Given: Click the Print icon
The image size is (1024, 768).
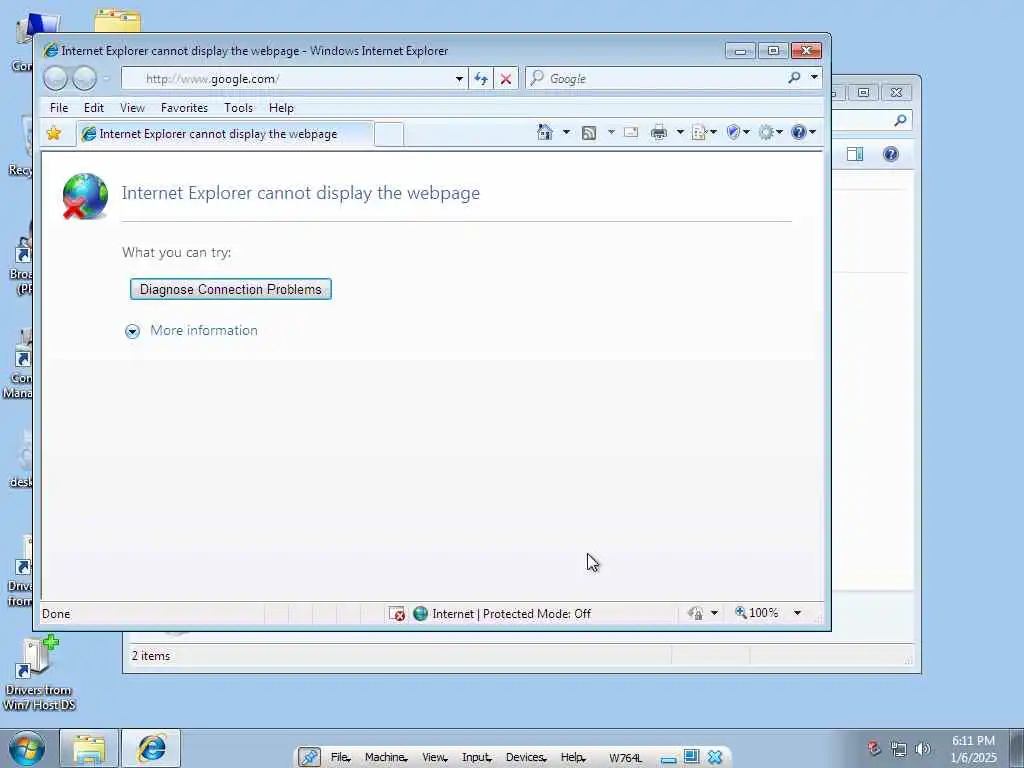Looking at the screenshot, I should point(659,133).
